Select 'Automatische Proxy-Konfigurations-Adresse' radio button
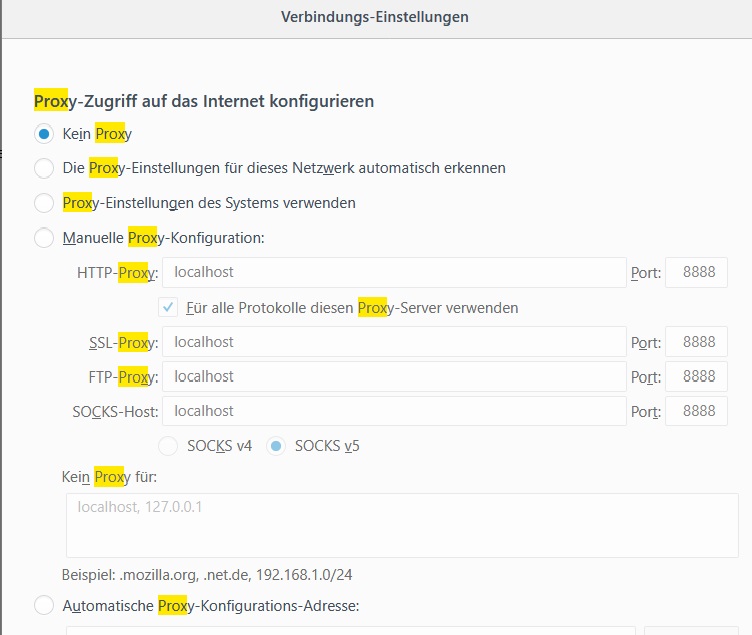 44,605
